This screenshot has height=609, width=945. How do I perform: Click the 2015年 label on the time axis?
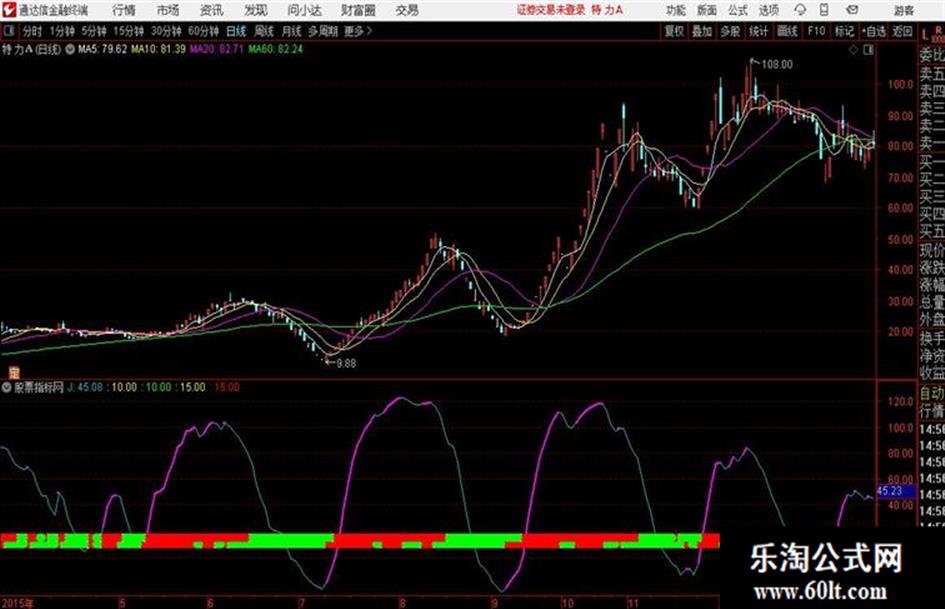[17, 603]
